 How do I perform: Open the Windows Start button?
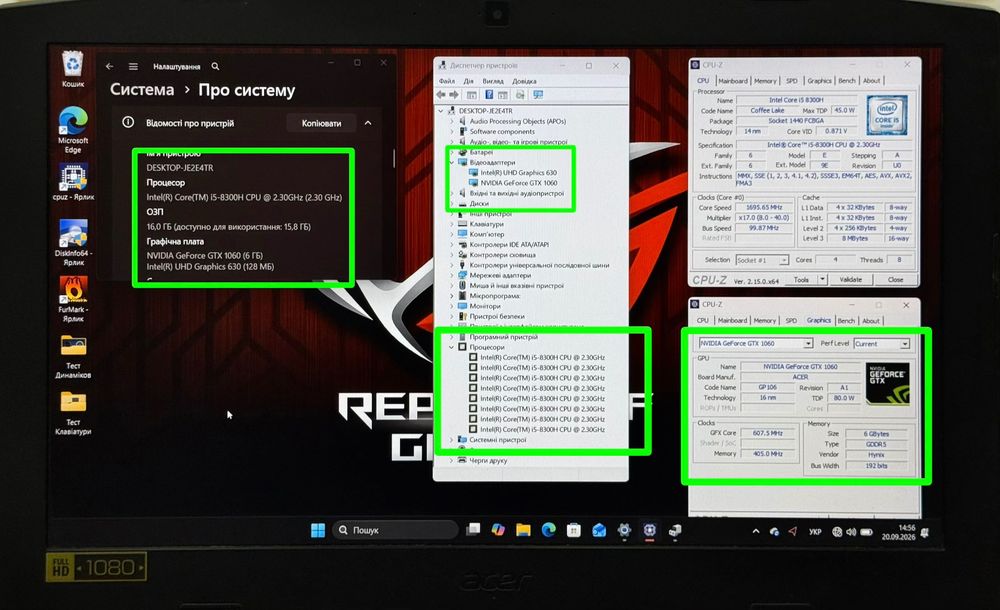[x=318, y=530]
